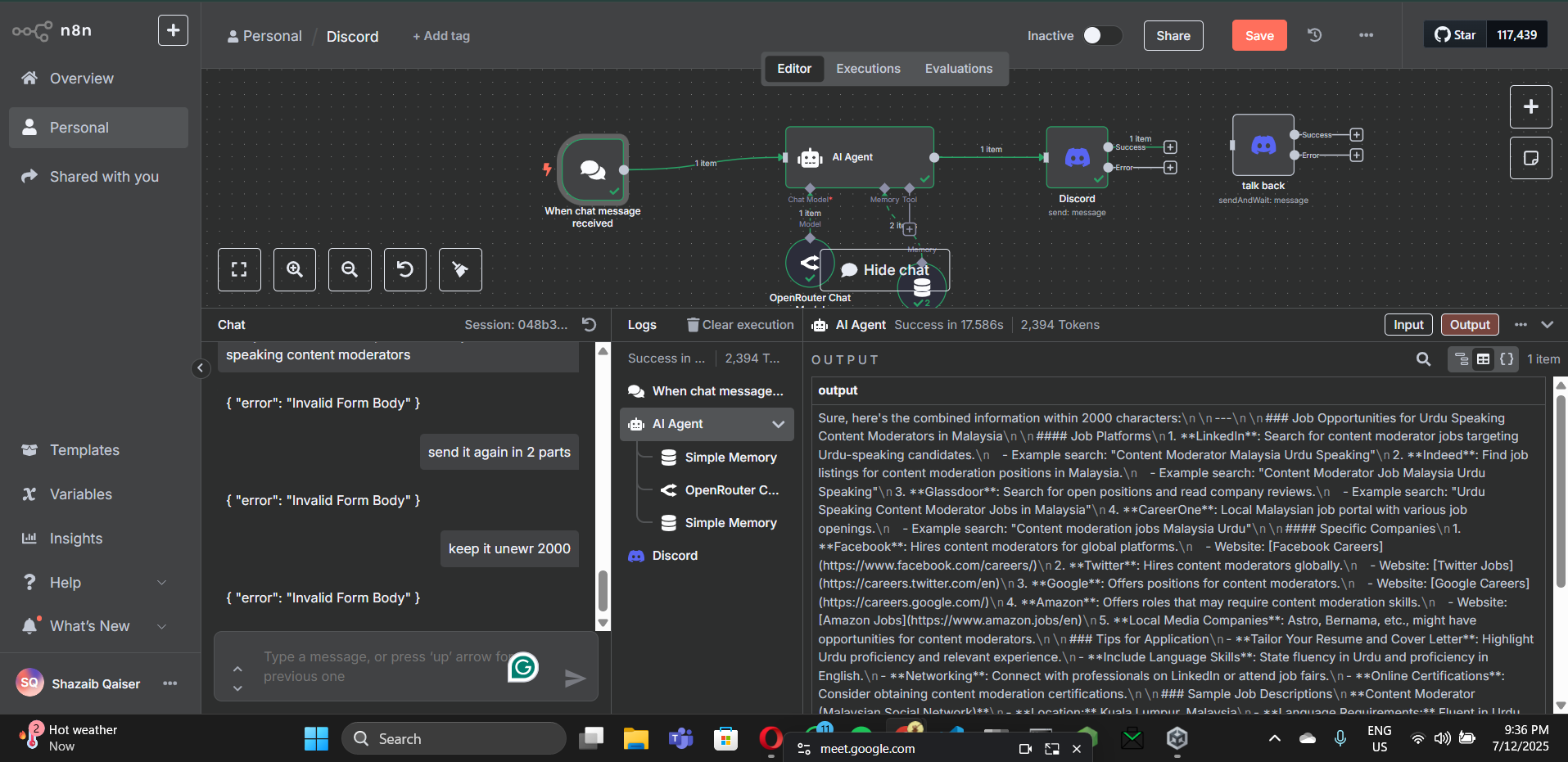Click the fit-to-view canvas button
Screen dimensions: 1568x762
tap(239, 269)
